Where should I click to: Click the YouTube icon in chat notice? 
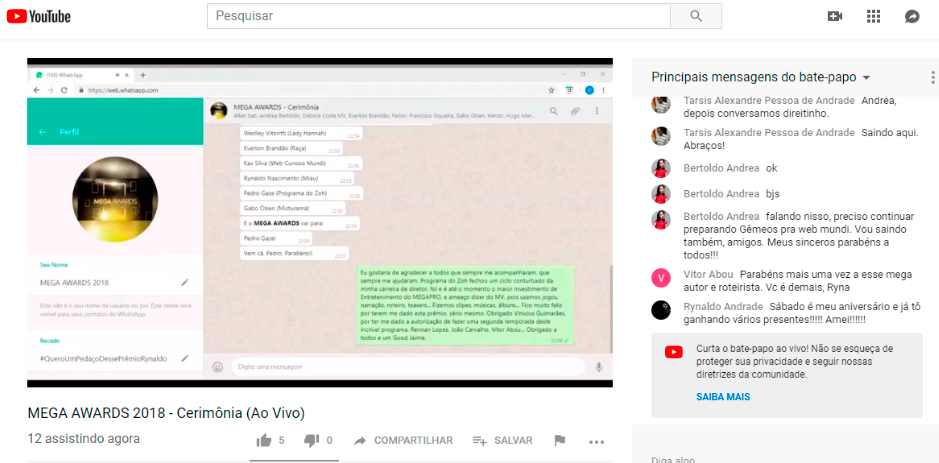click(x=674, y=352)
